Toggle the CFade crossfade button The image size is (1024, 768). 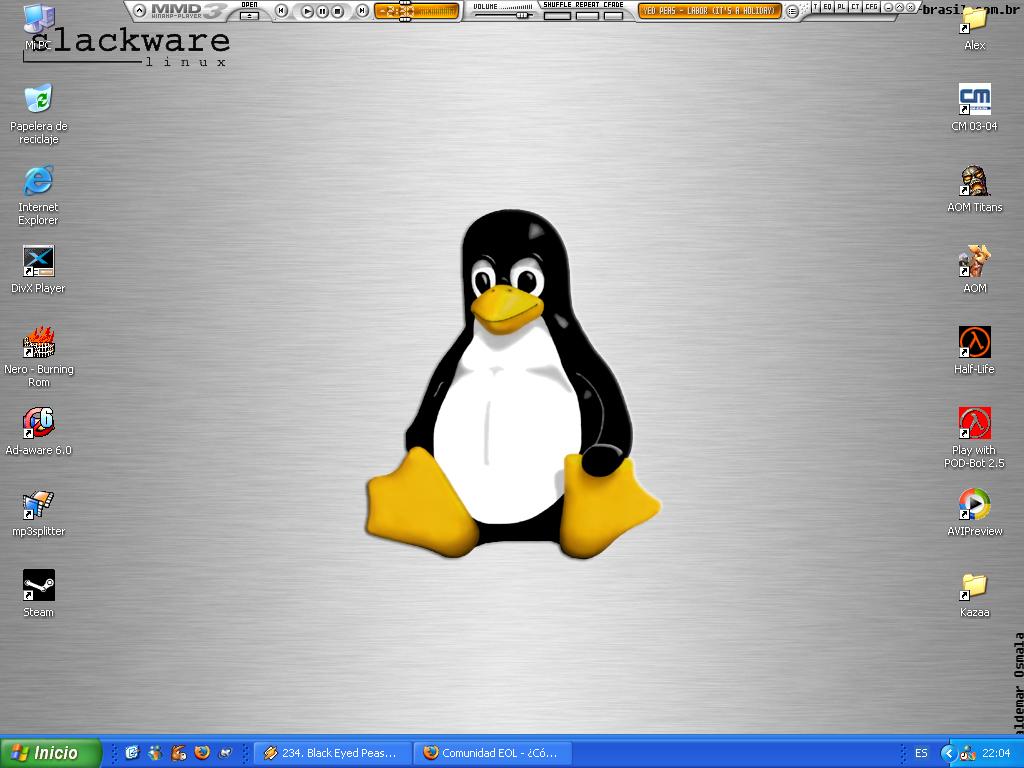(x=613, y=15)
